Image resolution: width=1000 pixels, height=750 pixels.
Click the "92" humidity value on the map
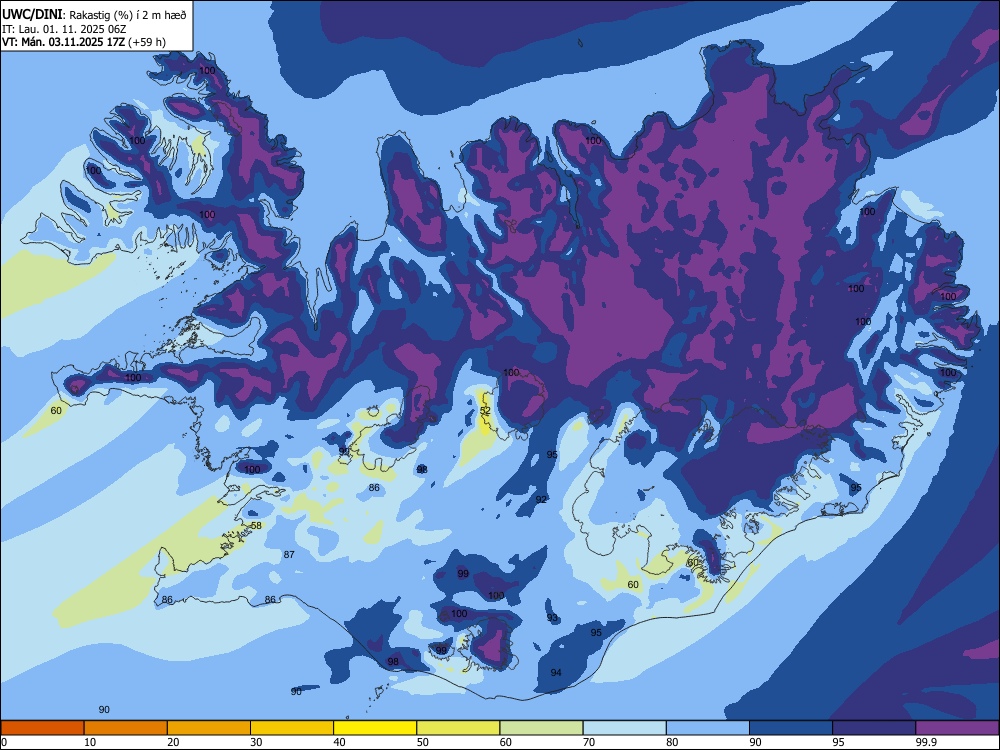[541, 500]
